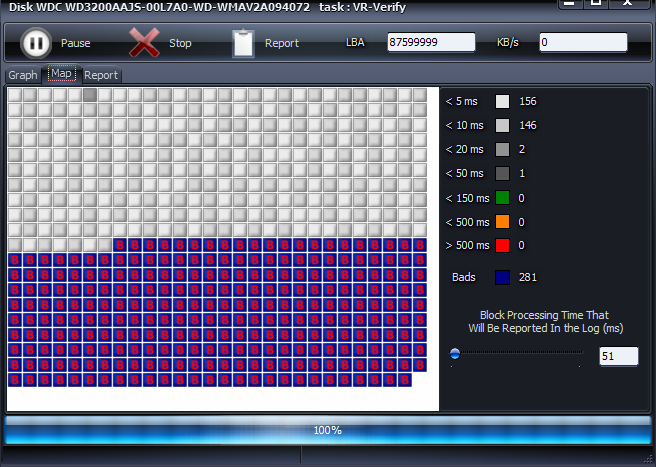
Task: Click the window title with disk name
Action: [208, 7]
